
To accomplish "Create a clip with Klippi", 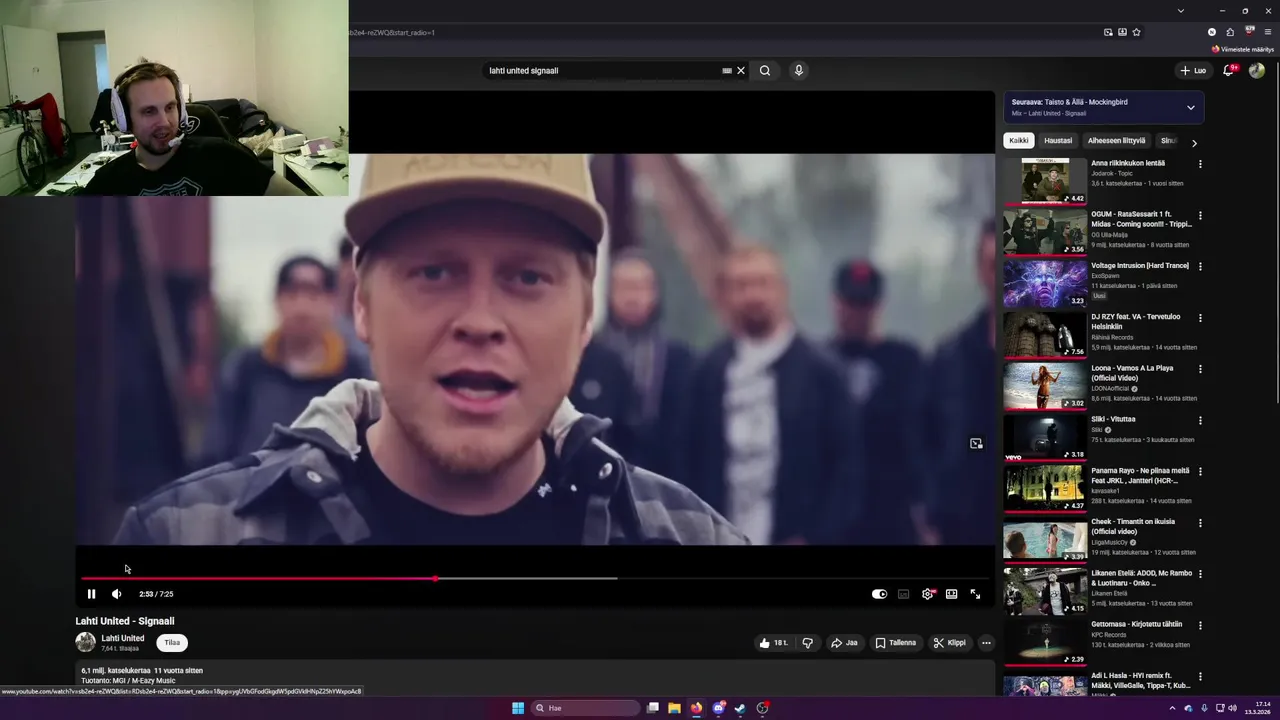I will click(x=949, y=643).
